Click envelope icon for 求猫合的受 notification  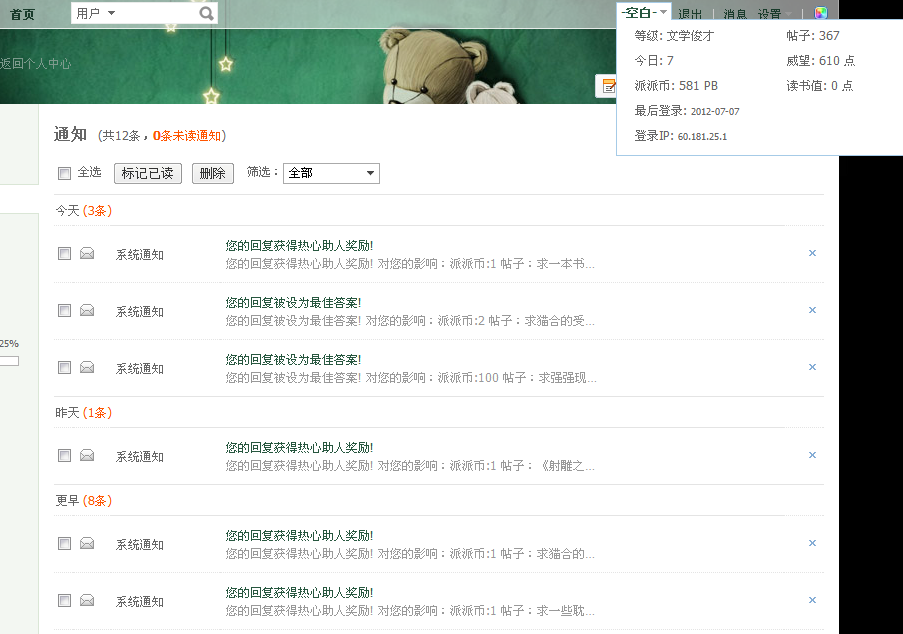tap(87, 310)
